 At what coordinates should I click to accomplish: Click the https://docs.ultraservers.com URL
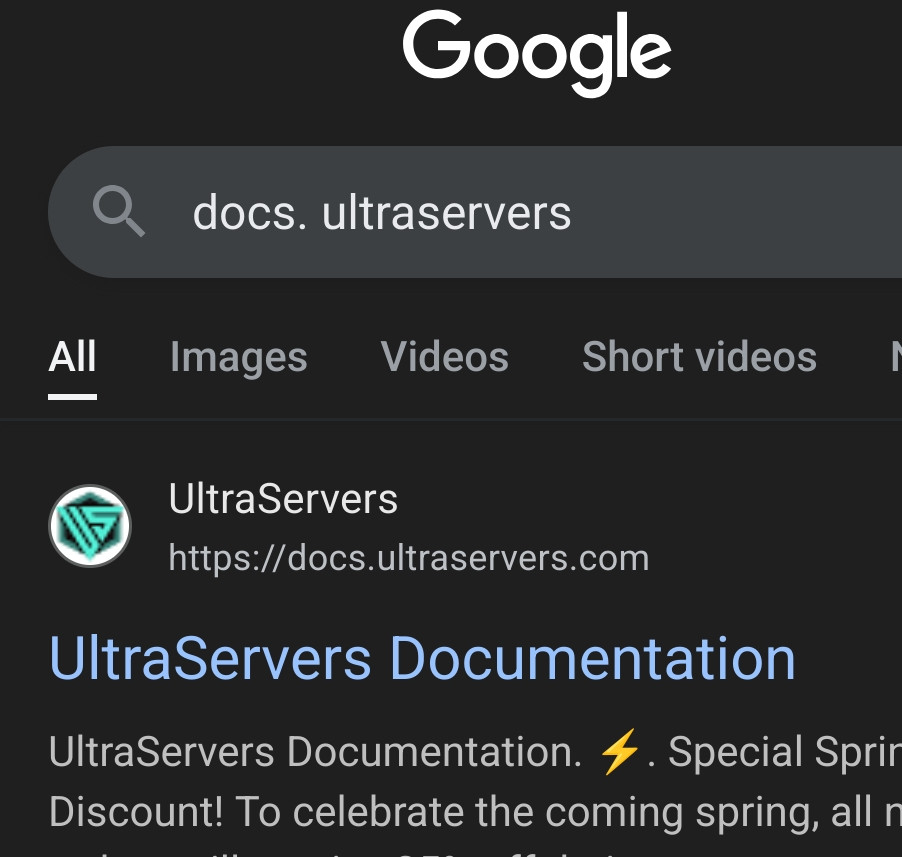[409, 558]
